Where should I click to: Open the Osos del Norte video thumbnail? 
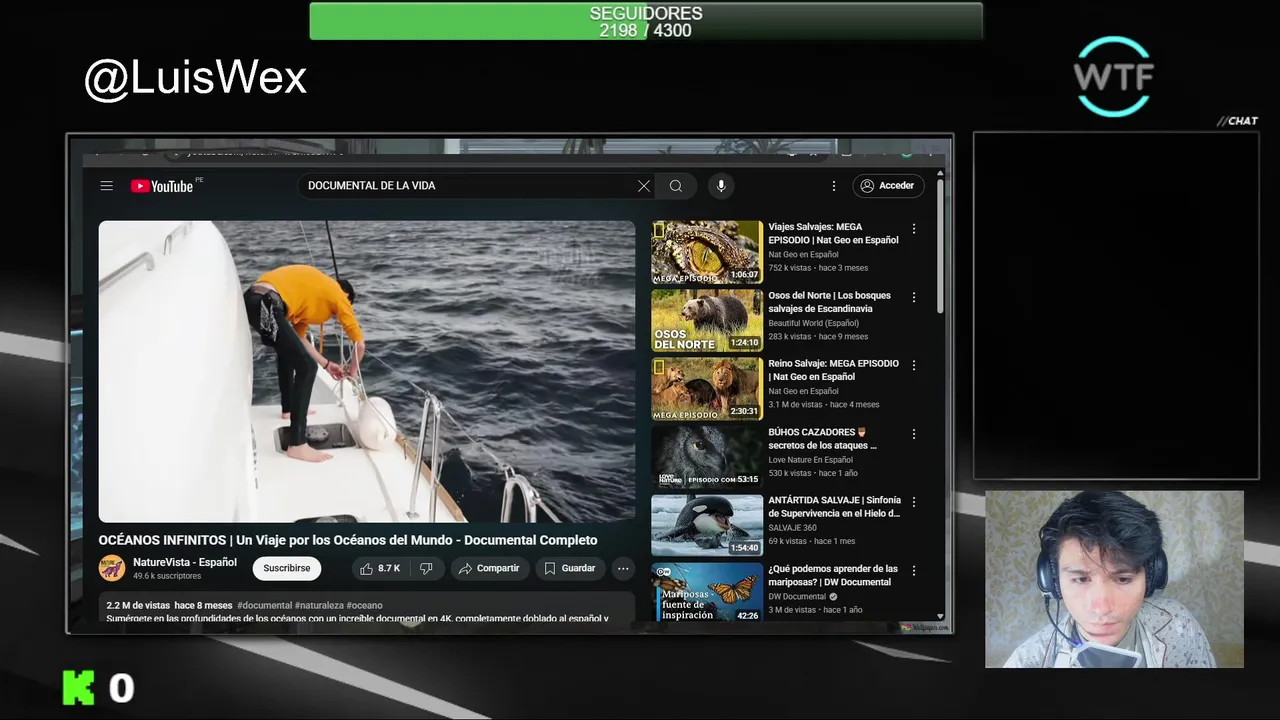(707, 320)
